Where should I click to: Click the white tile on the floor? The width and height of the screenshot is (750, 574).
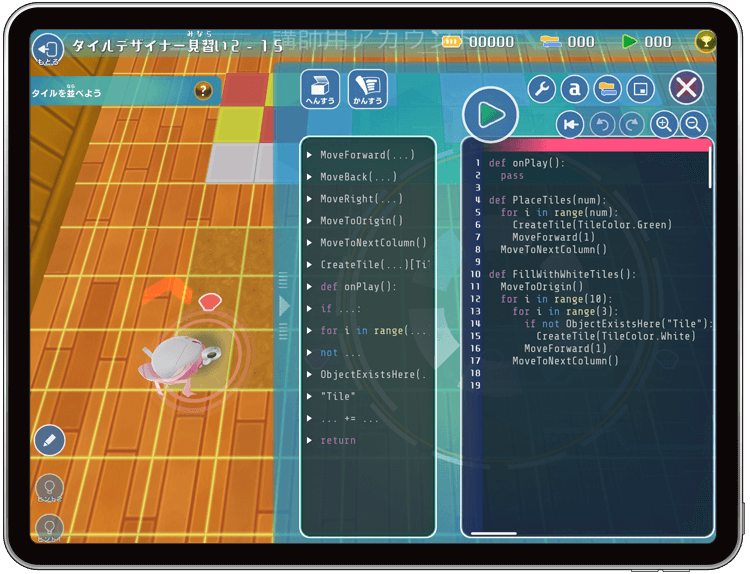[233, 163]
